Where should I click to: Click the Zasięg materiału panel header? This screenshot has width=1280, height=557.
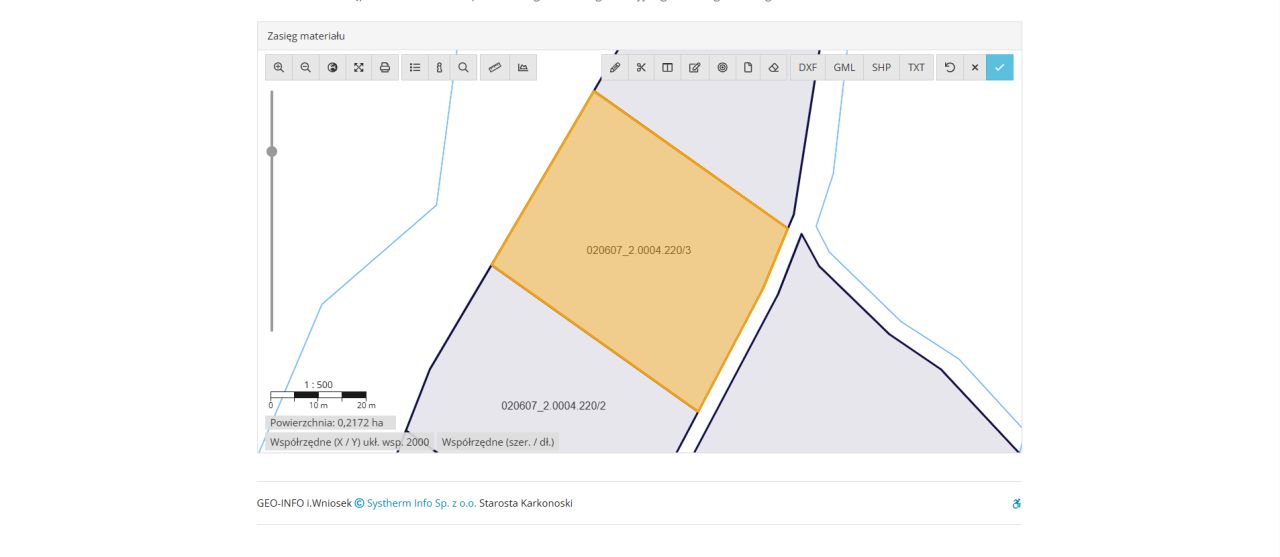coord(639,36)
